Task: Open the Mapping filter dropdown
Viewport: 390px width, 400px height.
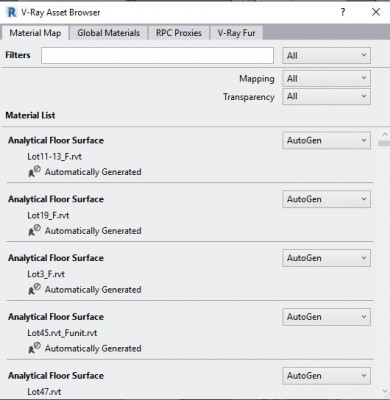Action: [x=326, y=78]
